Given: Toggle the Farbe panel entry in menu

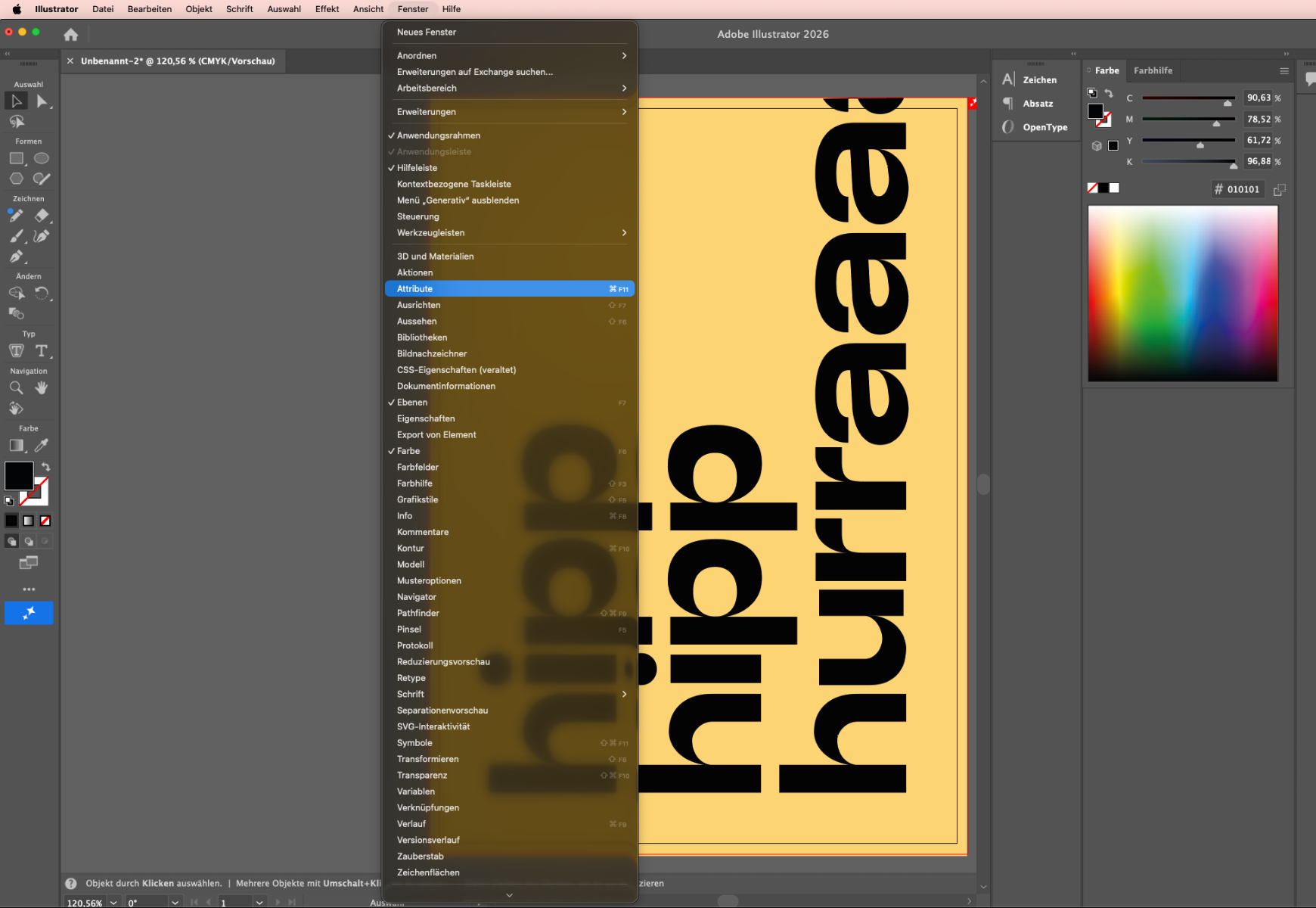Looking at the screenshot, I should coord(510,451).
